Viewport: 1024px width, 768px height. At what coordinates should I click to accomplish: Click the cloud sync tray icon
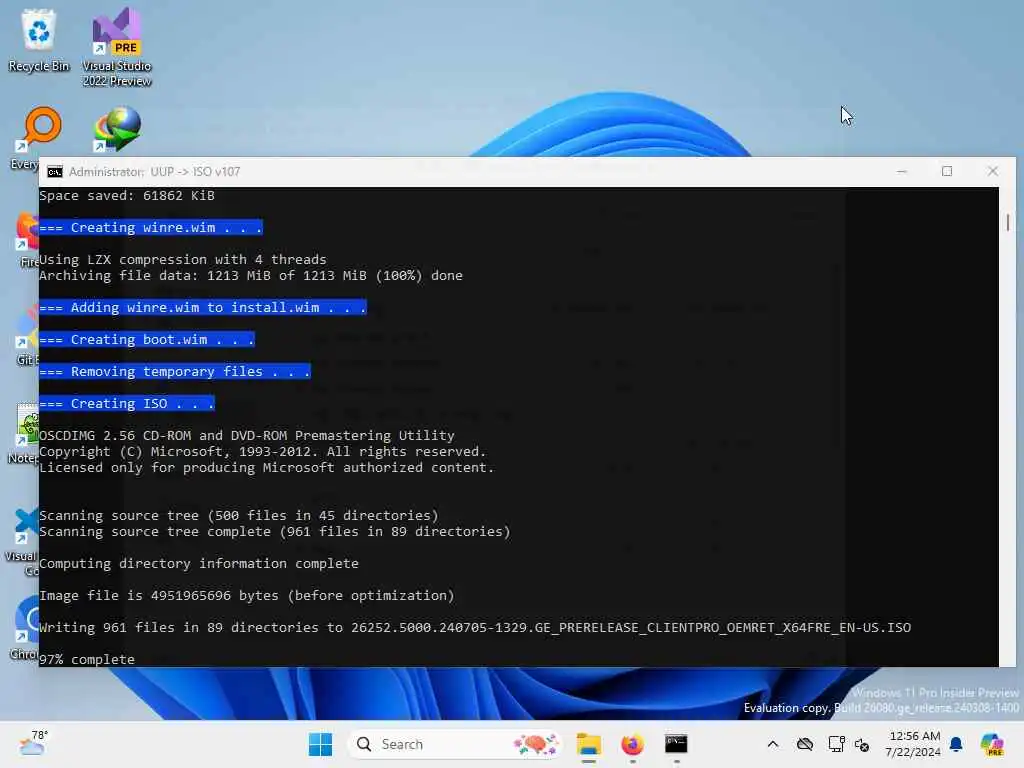(x=805, y=744)
